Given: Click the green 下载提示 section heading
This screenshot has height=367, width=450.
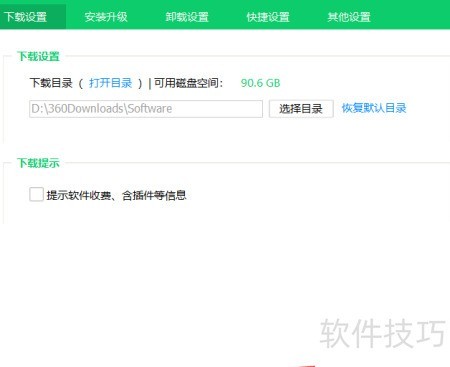Looking at the screenshot, I should click(x=39, y=163).
